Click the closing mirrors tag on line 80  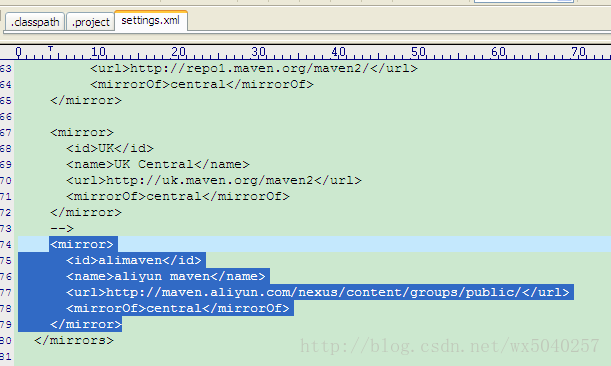point(74,340)
